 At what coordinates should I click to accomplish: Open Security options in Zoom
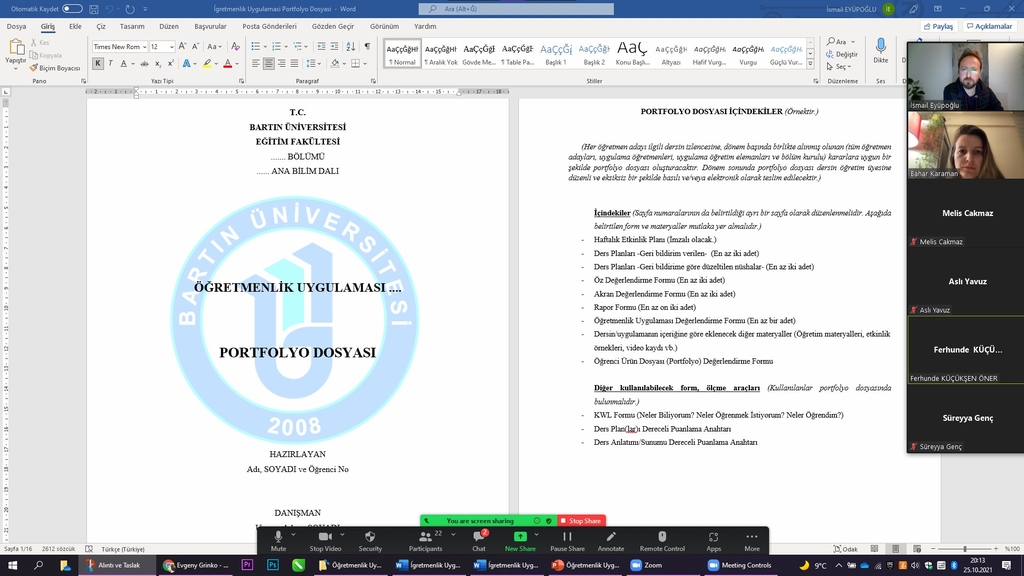(370, 540)
